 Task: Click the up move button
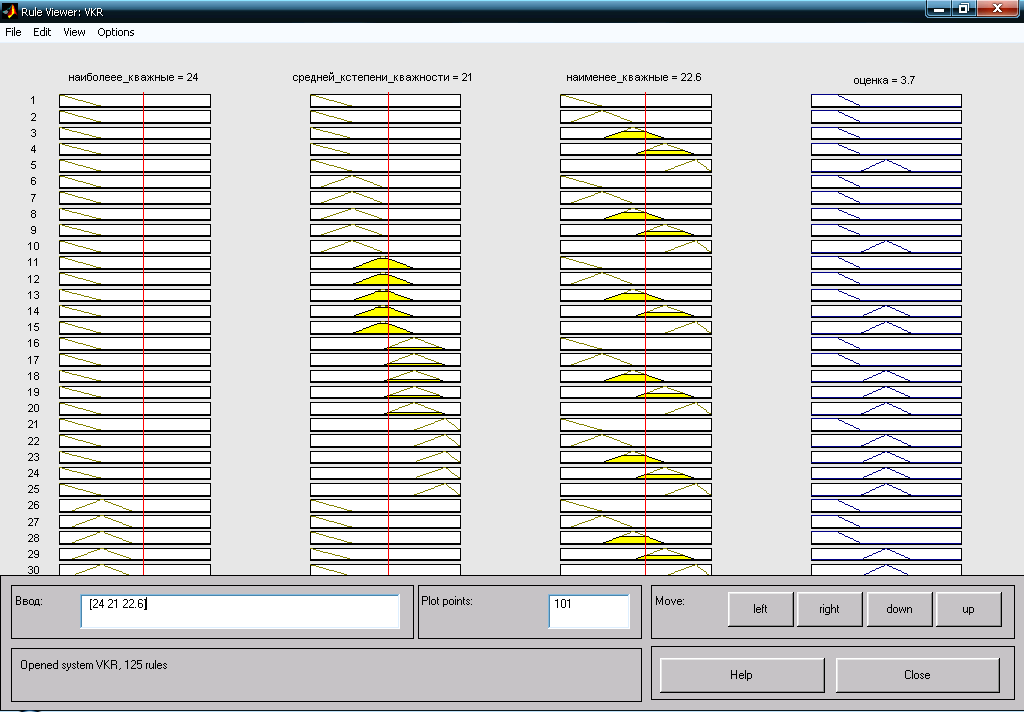[x=968, y=609]
